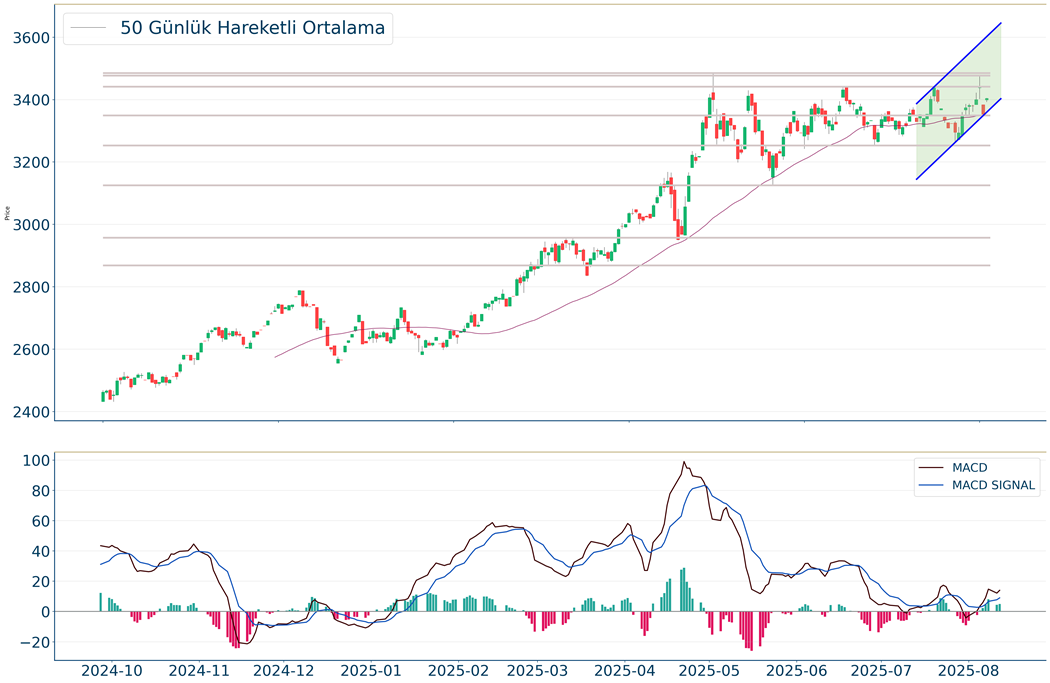This screenshot has width=1050, height=683.
Task: Click the green shaded rising channel area
Action: [x=959, y=100]
